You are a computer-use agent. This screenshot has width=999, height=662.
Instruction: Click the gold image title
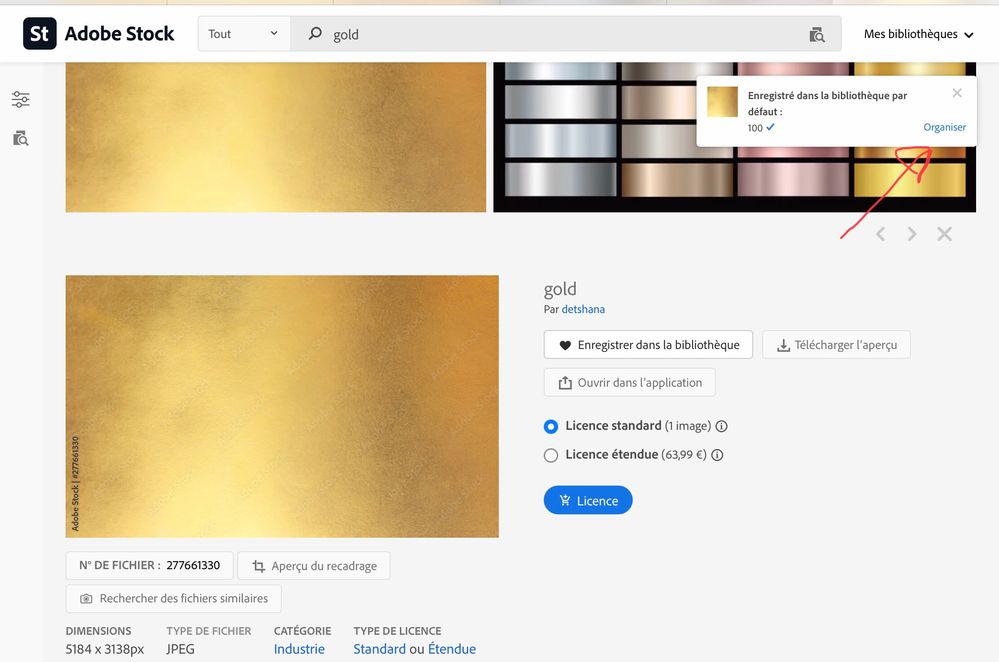[560, 289]
